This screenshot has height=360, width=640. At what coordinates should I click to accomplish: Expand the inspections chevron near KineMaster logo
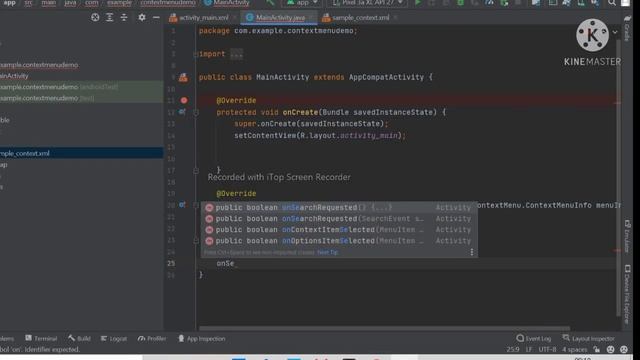pyautogui.click(x=615, y=32)
